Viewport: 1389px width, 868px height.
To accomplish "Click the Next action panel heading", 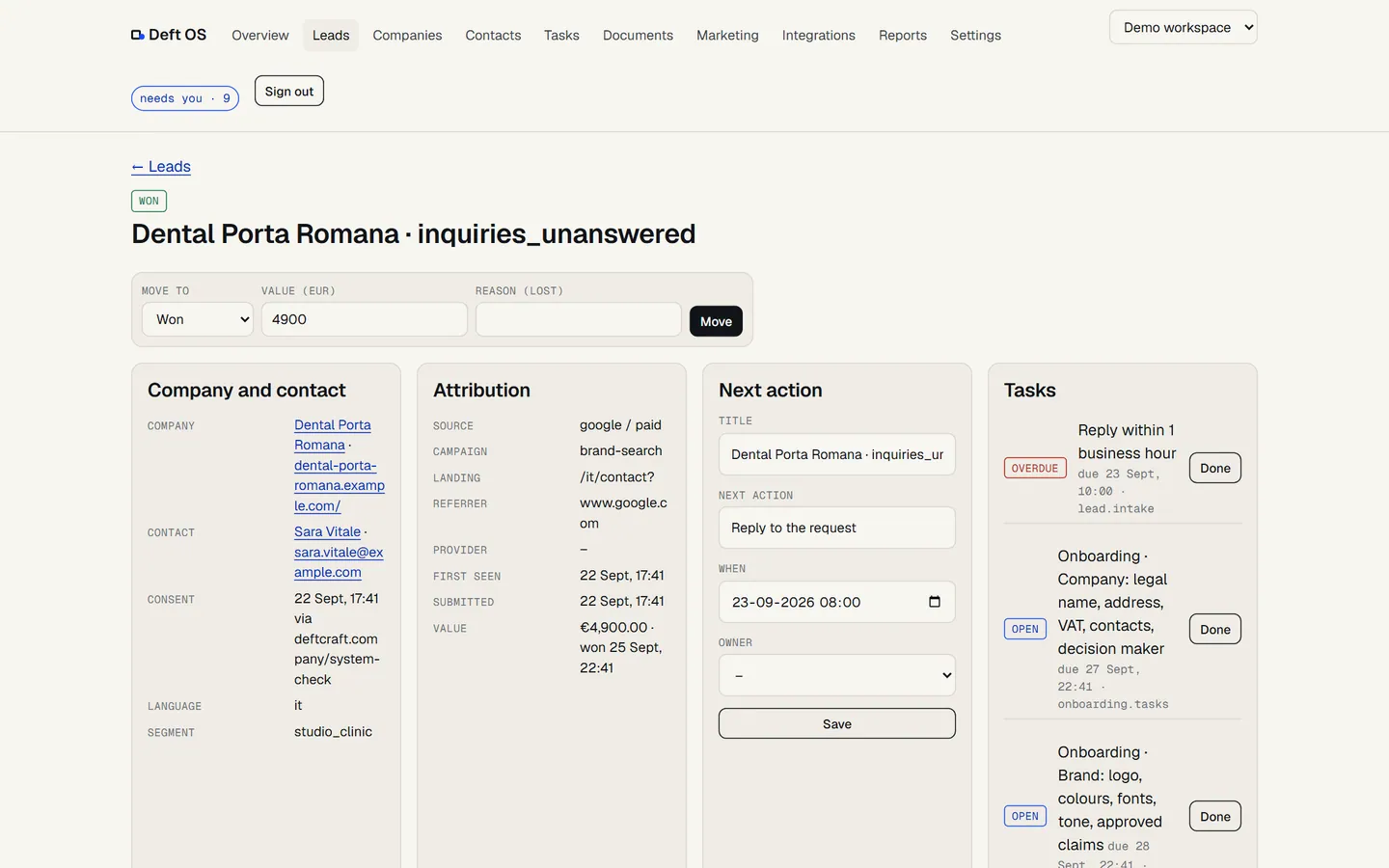I will click(x=770, y=390).
